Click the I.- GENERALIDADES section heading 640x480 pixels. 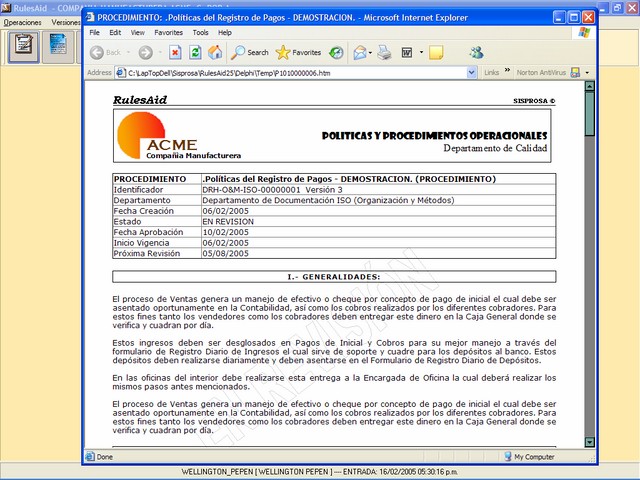coord(334,277)
